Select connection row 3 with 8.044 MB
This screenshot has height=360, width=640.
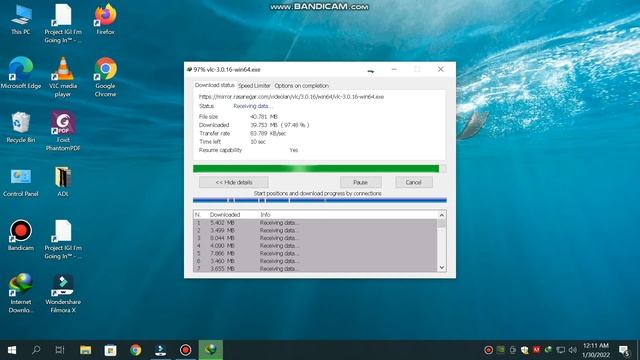pyautogui.click(x=315, y=238)
